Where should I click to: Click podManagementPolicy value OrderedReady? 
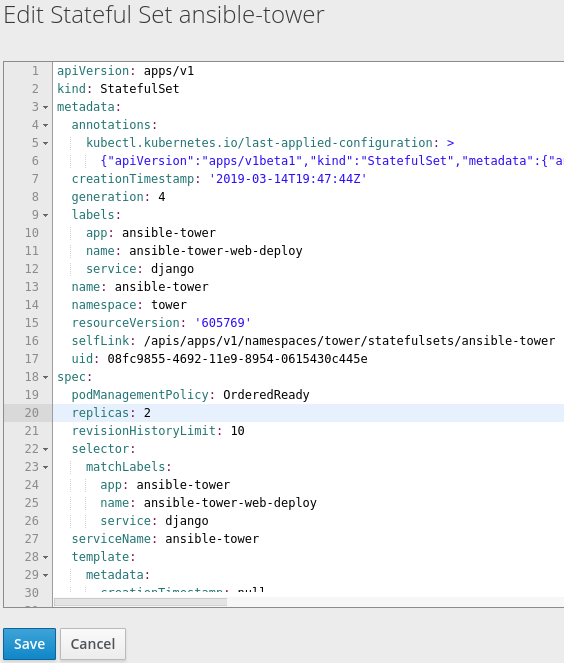pos(266,395)
